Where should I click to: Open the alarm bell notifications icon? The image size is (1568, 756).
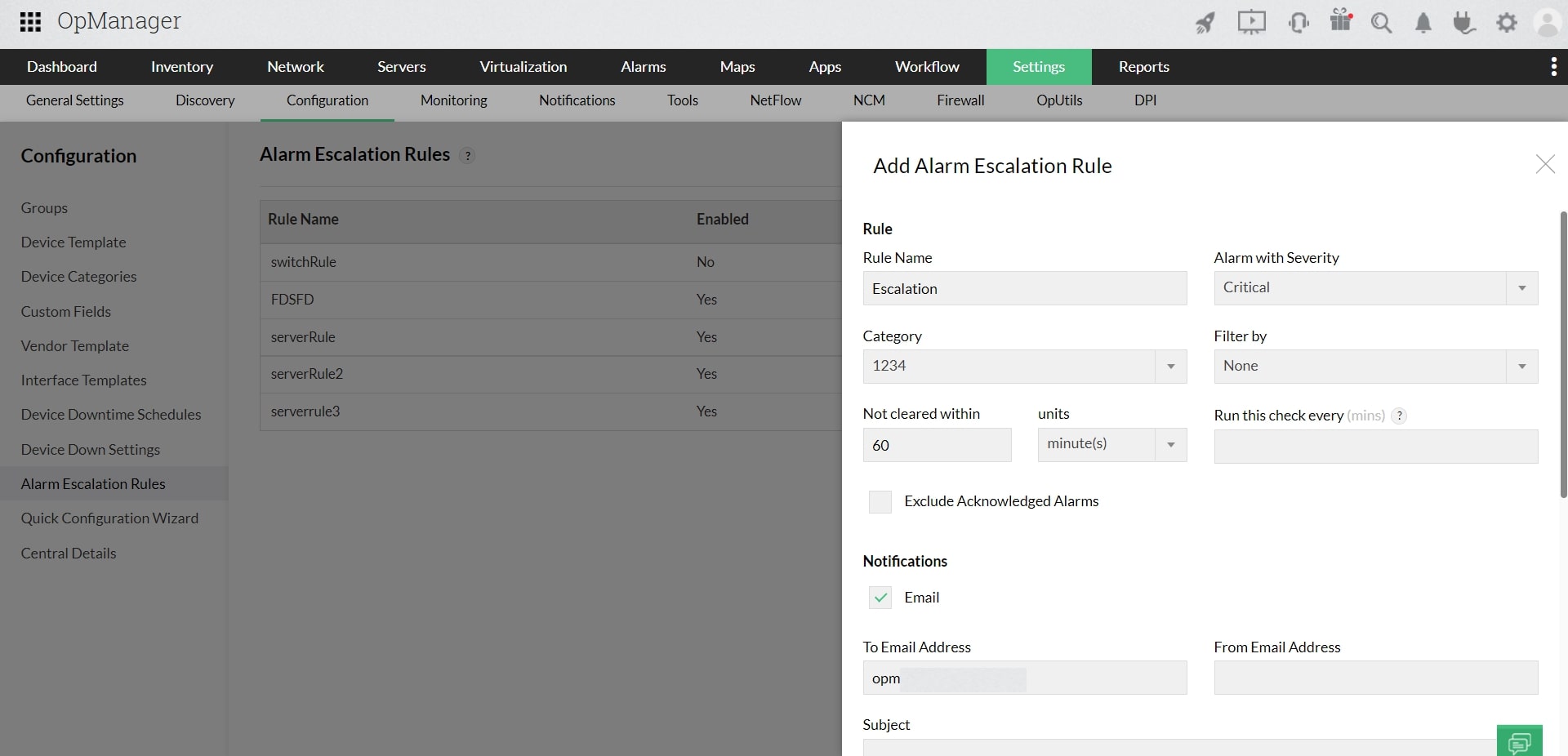(1423, 23)
